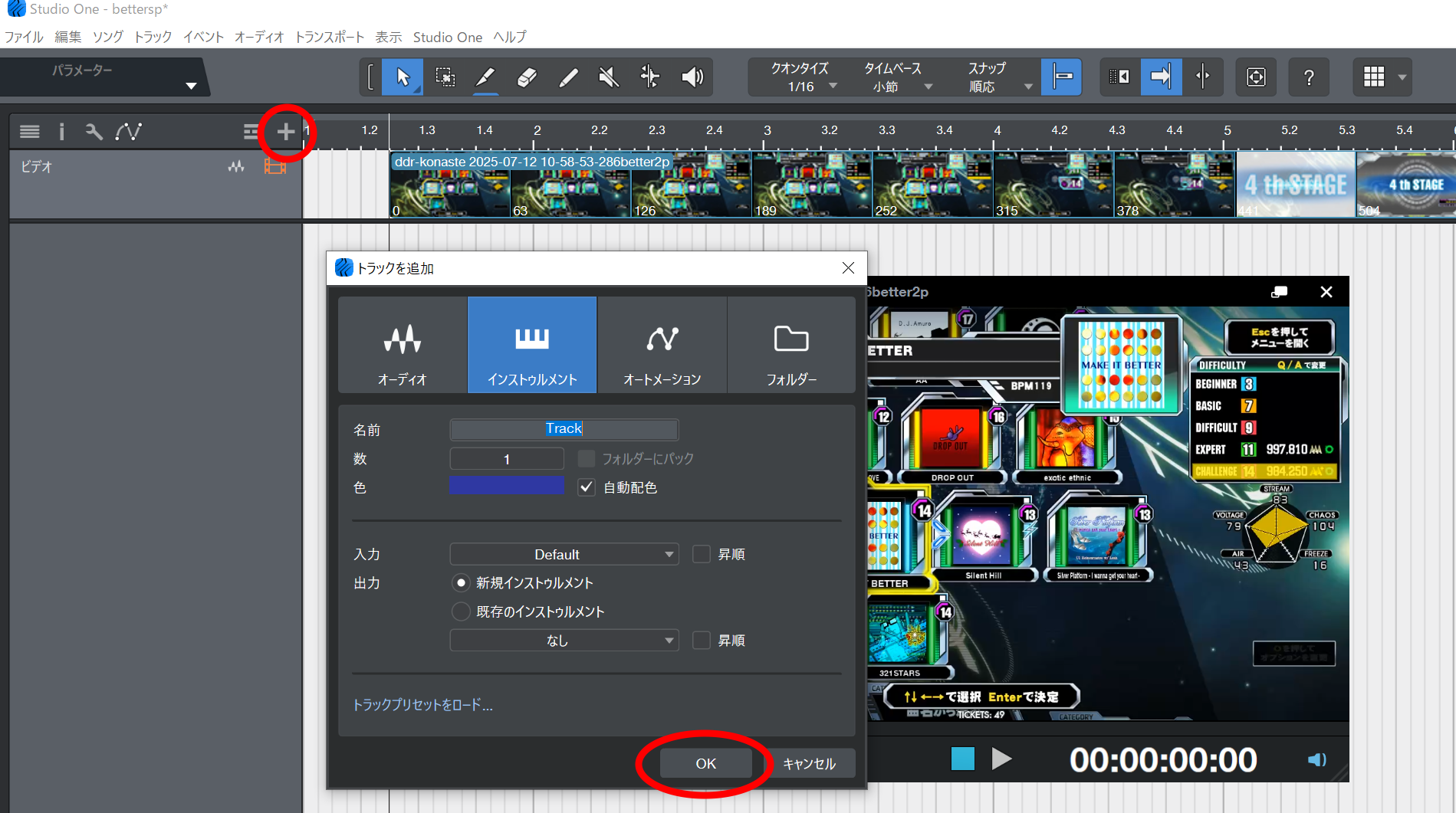The width and height of the screenshot is (1456, 813).
Task: Click キャンセル in add track dialog
Action: tap(809, 763)
